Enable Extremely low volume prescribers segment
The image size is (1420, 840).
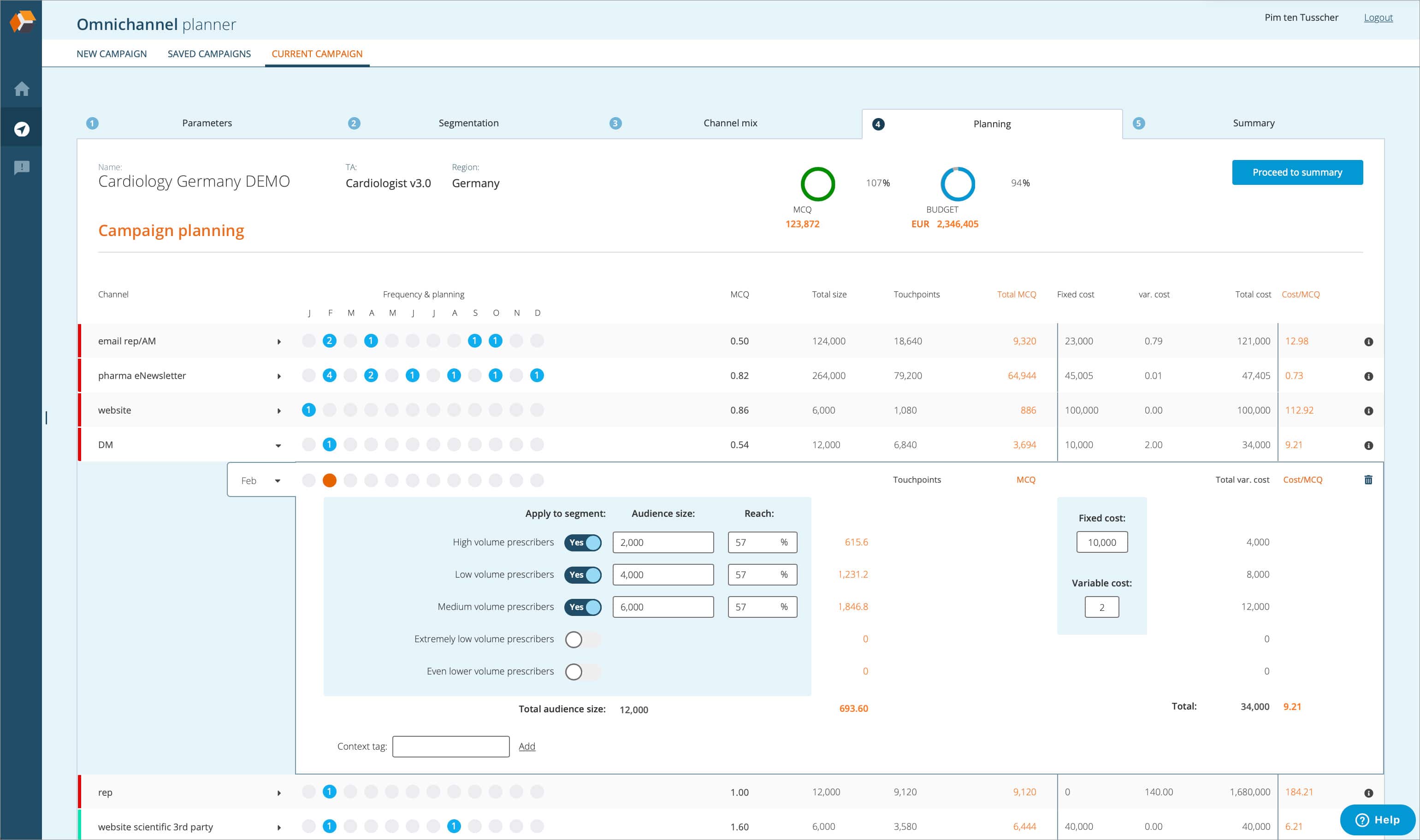(x=583, y=639)
